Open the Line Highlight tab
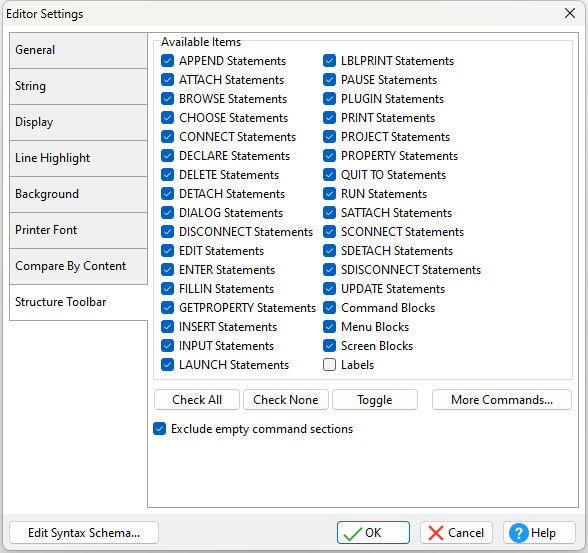This screenshot has height=553, width=588. [78, 158]
